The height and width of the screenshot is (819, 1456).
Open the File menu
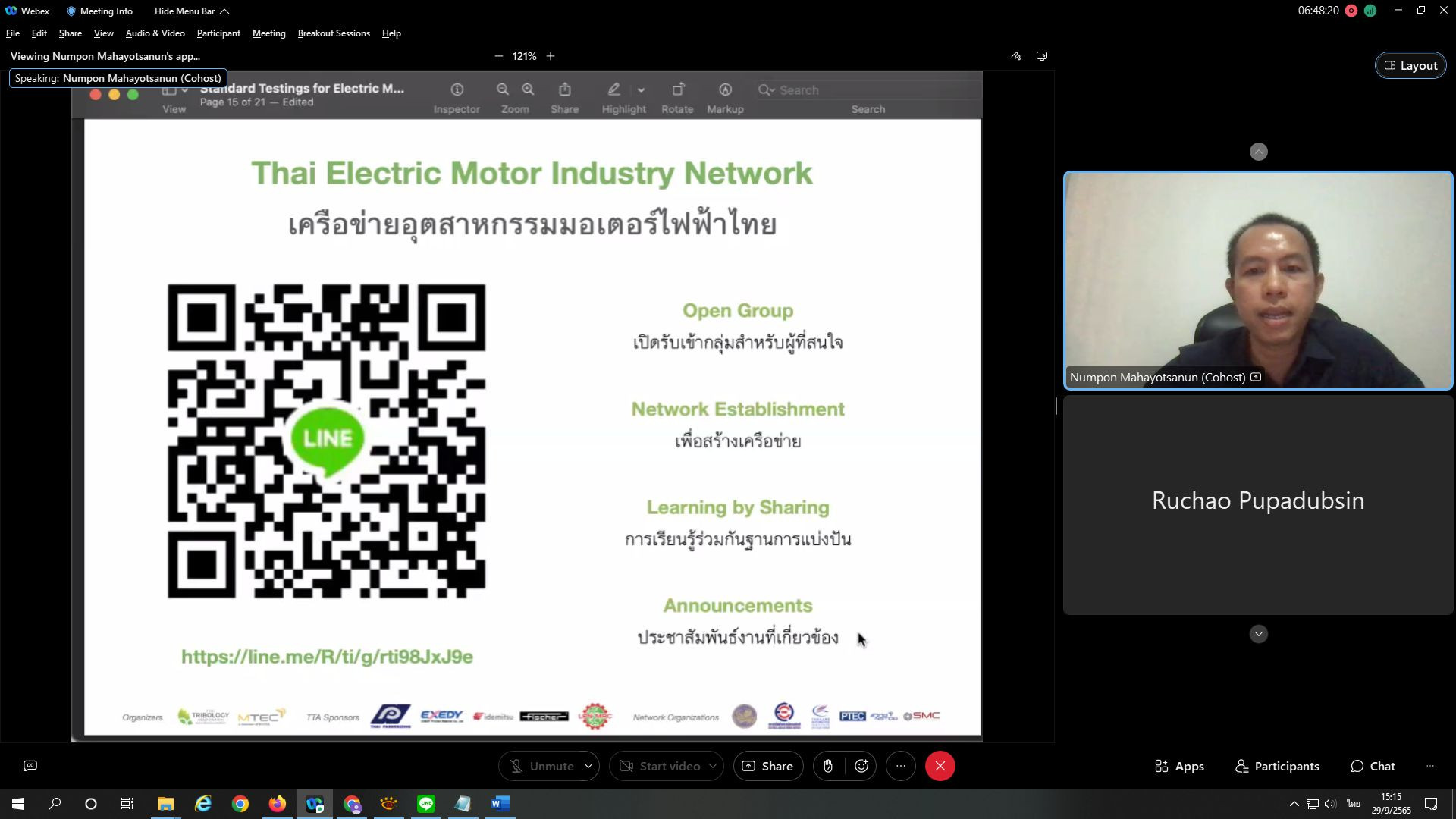click(x=13, y=33)
